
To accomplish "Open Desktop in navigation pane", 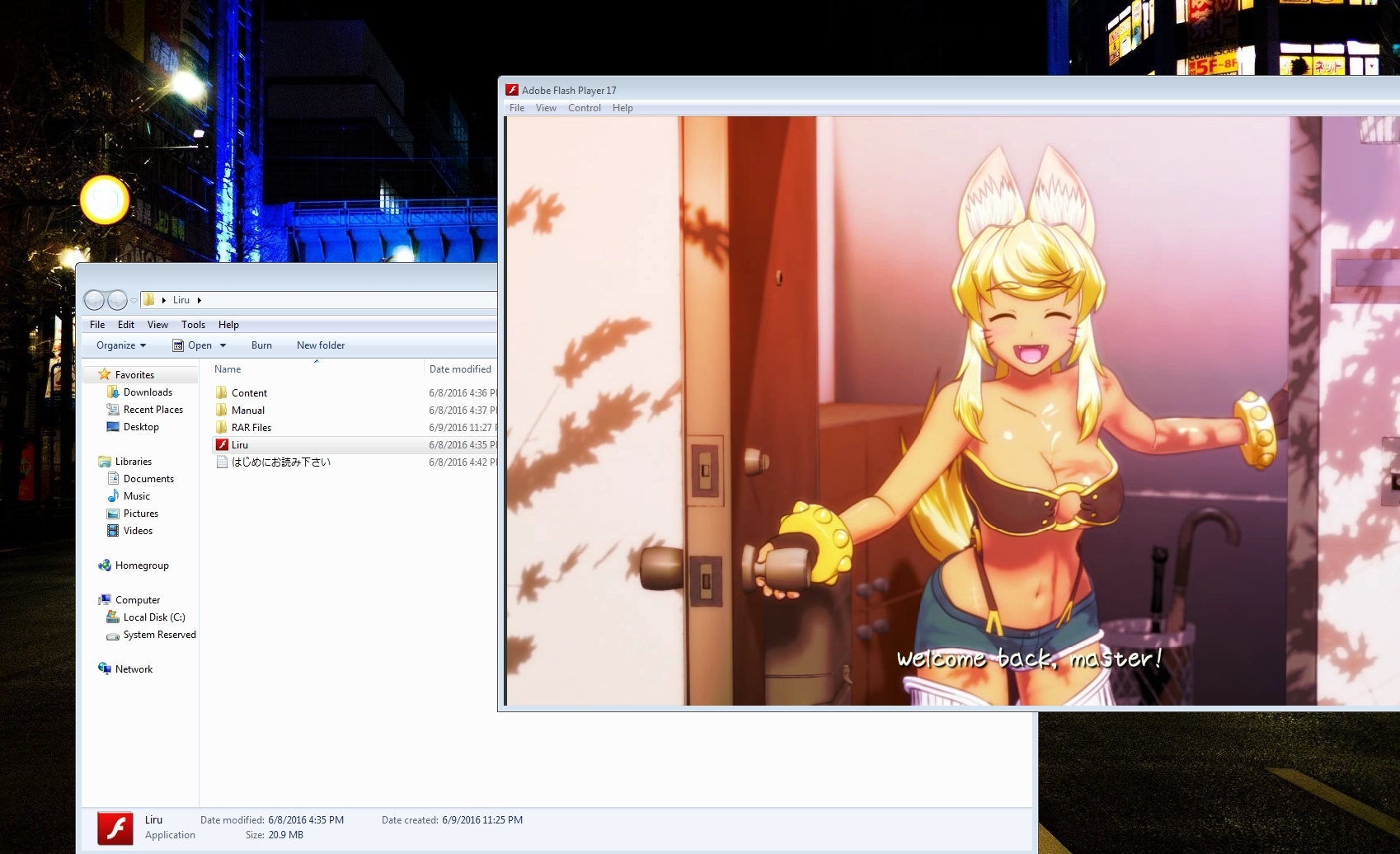I will 141,427.
